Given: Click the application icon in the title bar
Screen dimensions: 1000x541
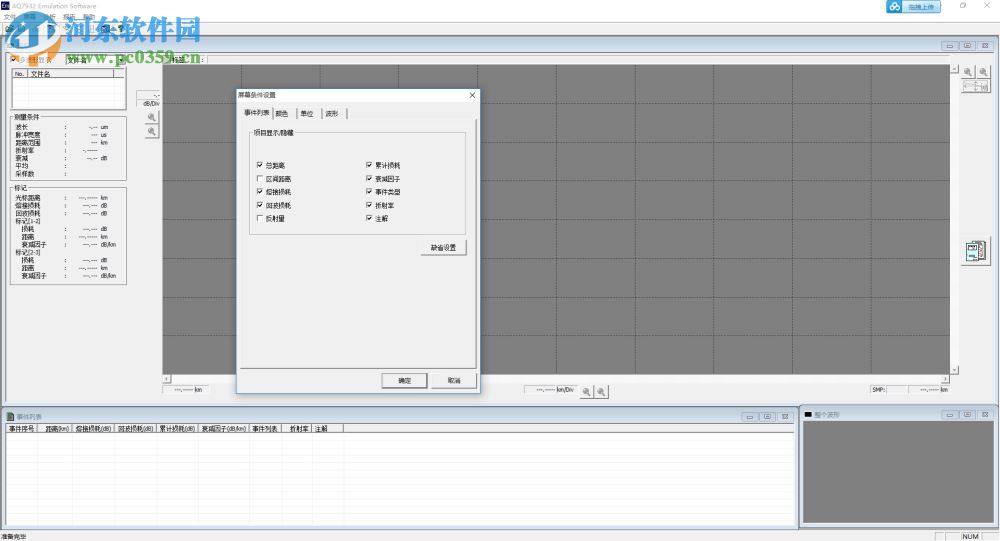Looking at the screenshot, I should (5, 5).
